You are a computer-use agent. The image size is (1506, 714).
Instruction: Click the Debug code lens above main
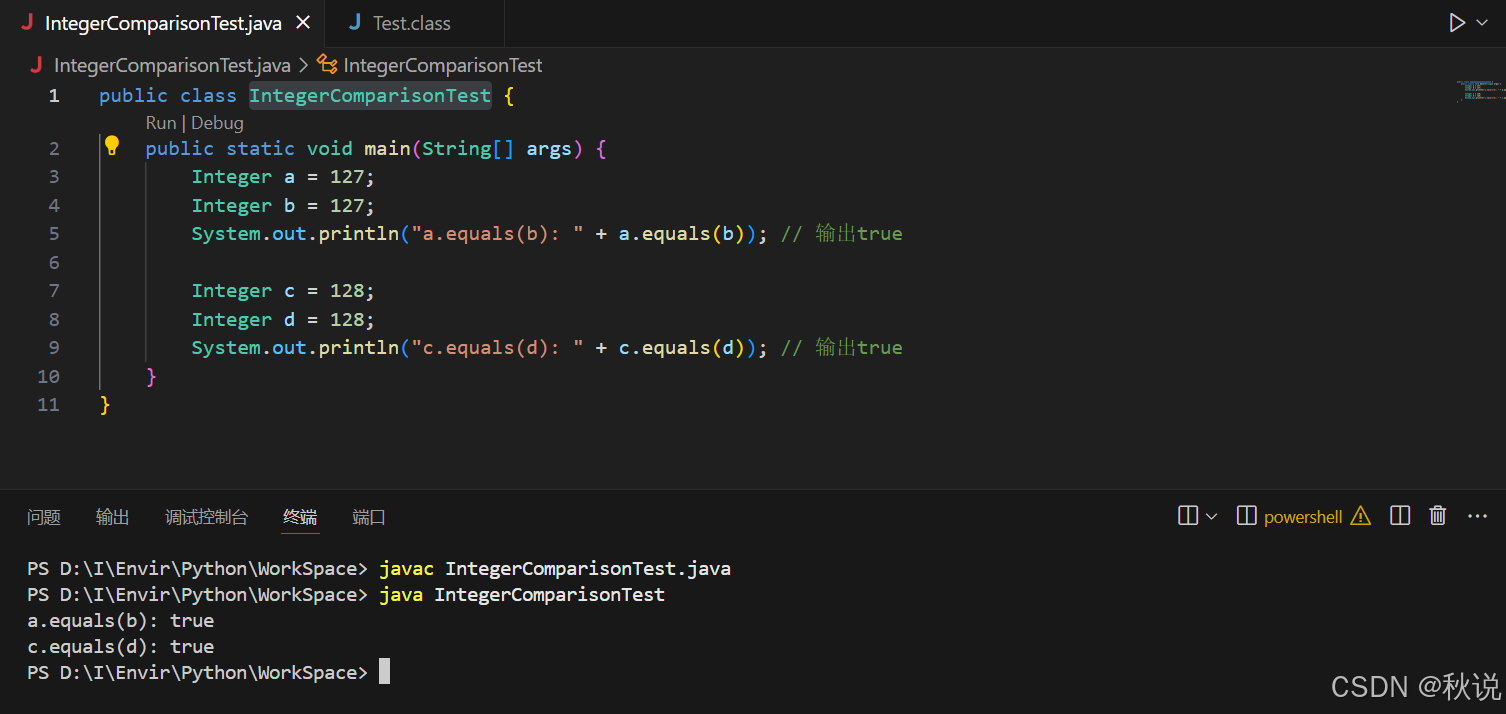(x=217, y=123)
